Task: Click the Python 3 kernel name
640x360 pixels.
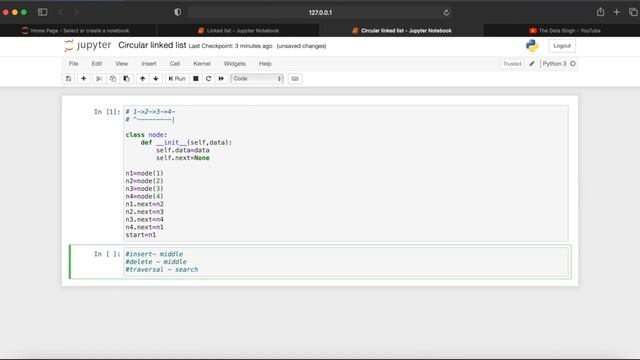Action: [554, 64]
